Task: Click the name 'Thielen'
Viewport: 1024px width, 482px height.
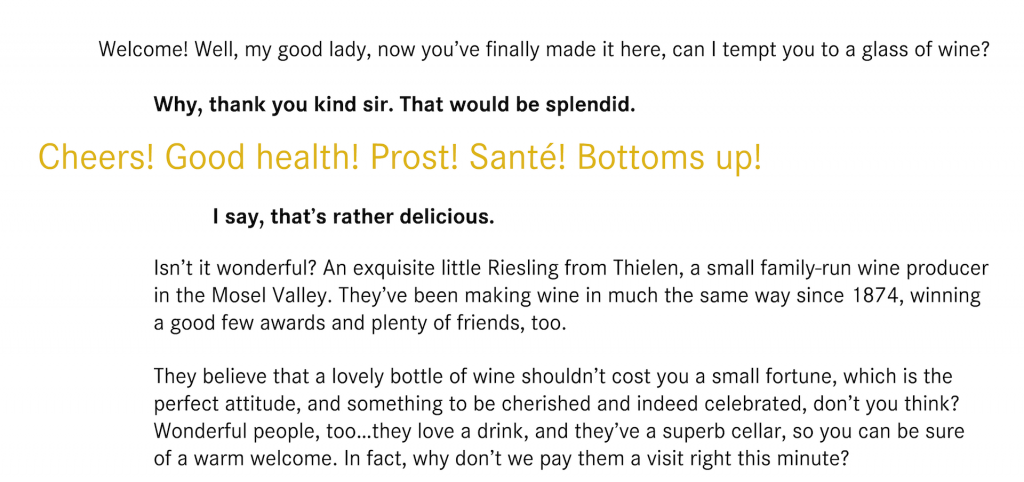Action: pyautogui.click(x=646, y=268)
